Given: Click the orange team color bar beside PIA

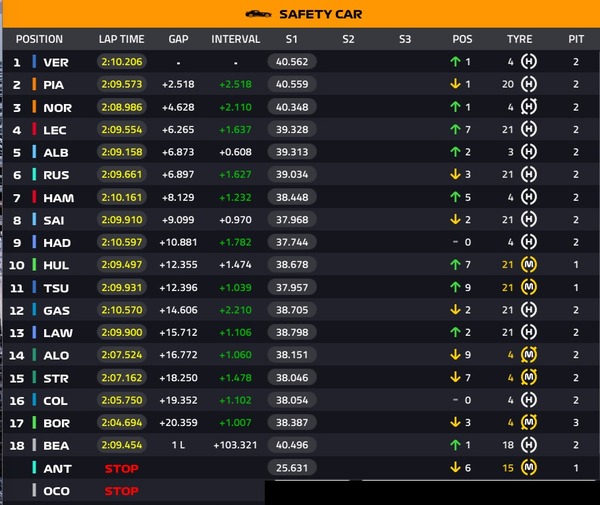Looking at the screenshot, I should pos(34,84).
